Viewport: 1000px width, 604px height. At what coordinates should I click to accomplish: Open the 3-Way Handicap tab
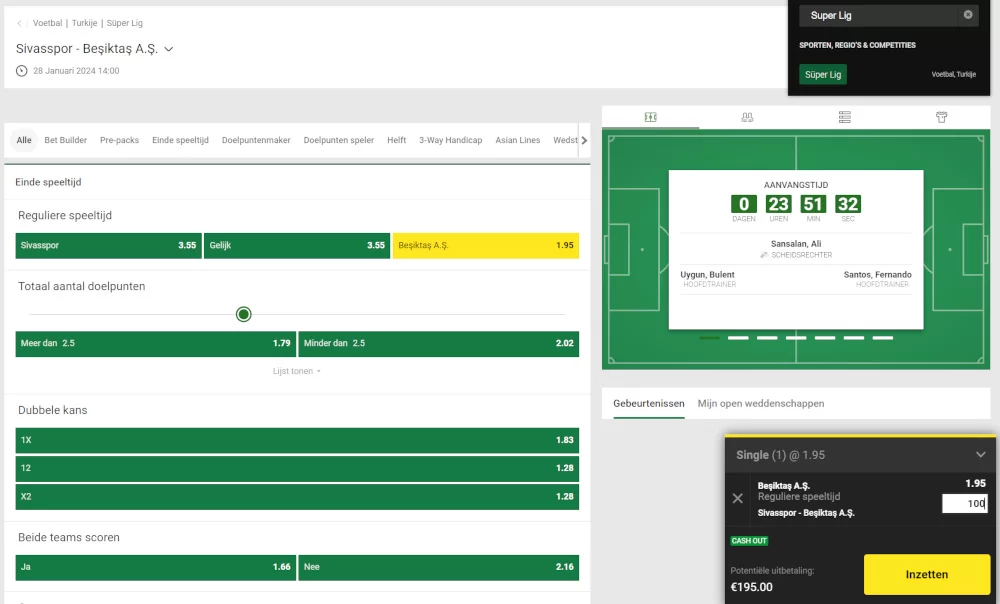tap(450, 140)
